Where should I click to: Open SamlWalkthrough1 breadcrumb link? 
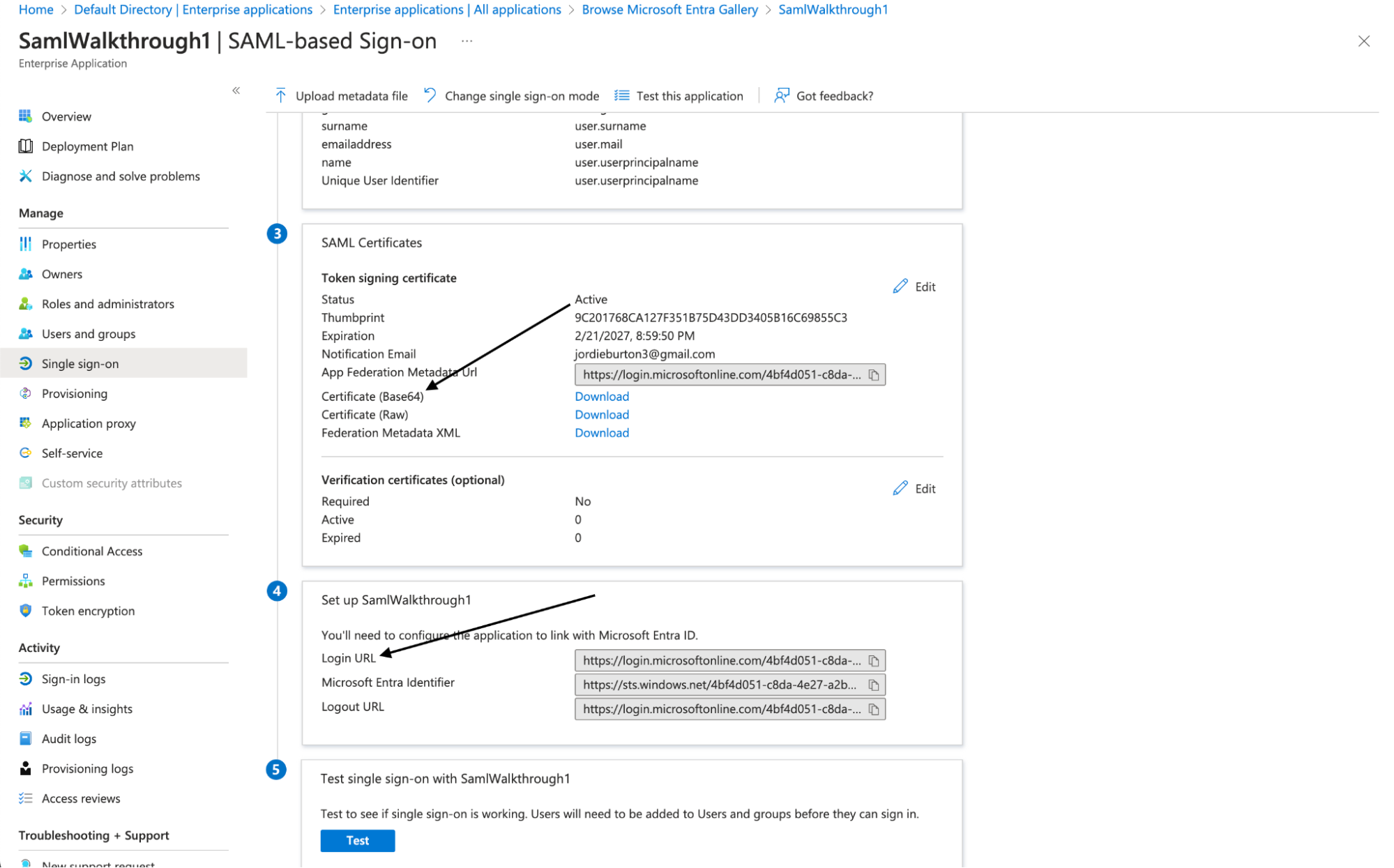tap(833, 10)
